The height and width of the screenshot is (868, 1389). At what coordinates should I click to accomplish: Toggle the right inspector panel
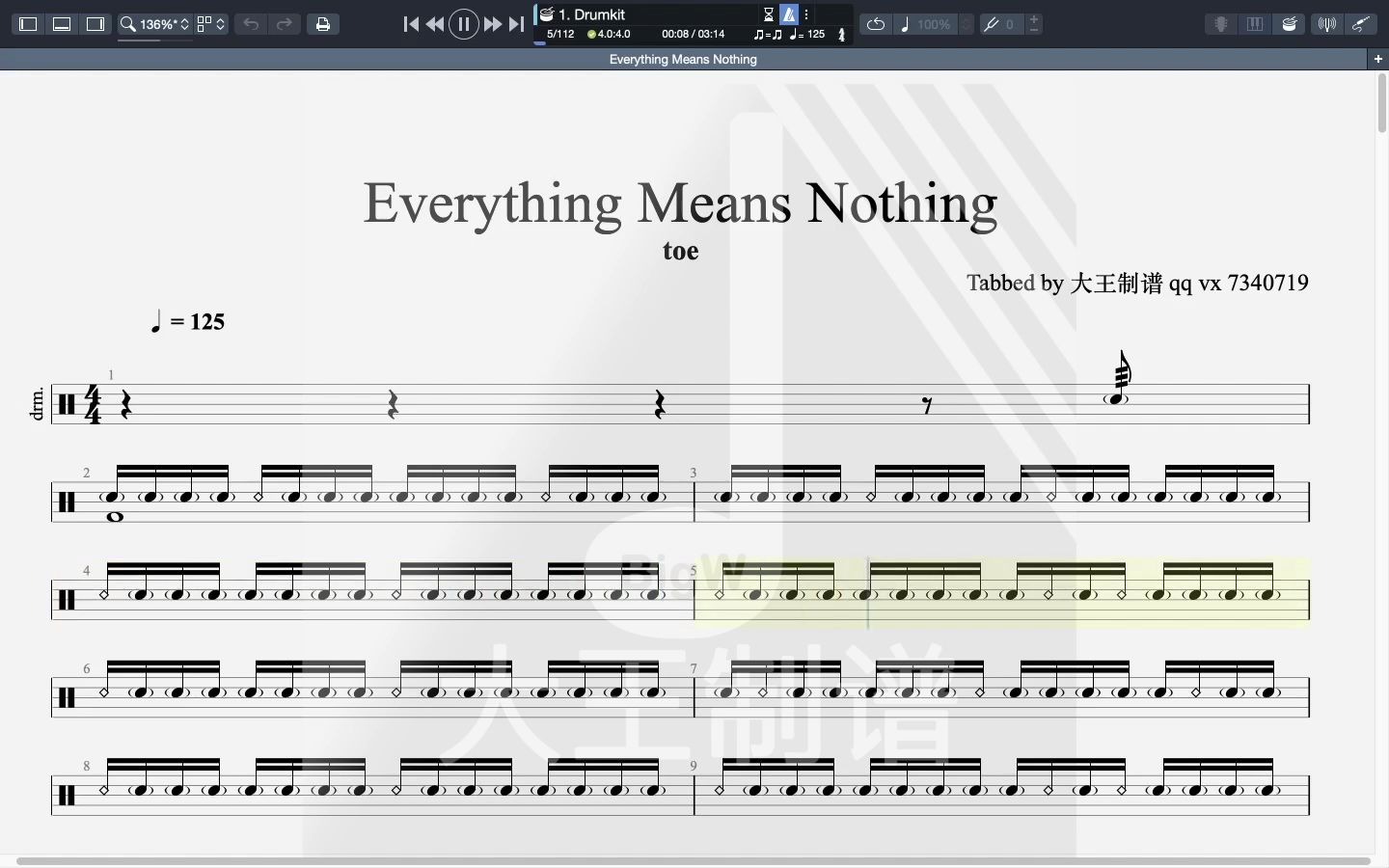click(95, 24)
